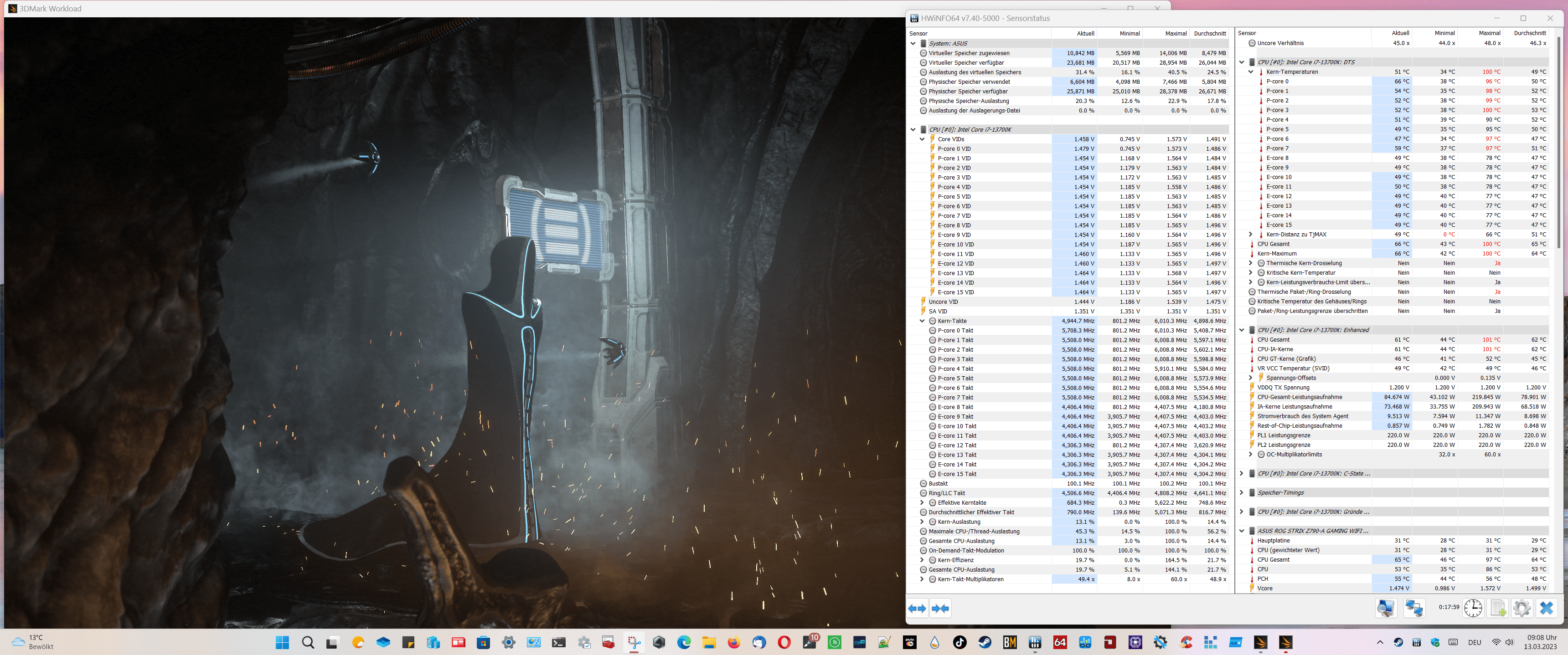Launch Thunderbird from the taskbar

pyautogui.click(x=759, y=642)
